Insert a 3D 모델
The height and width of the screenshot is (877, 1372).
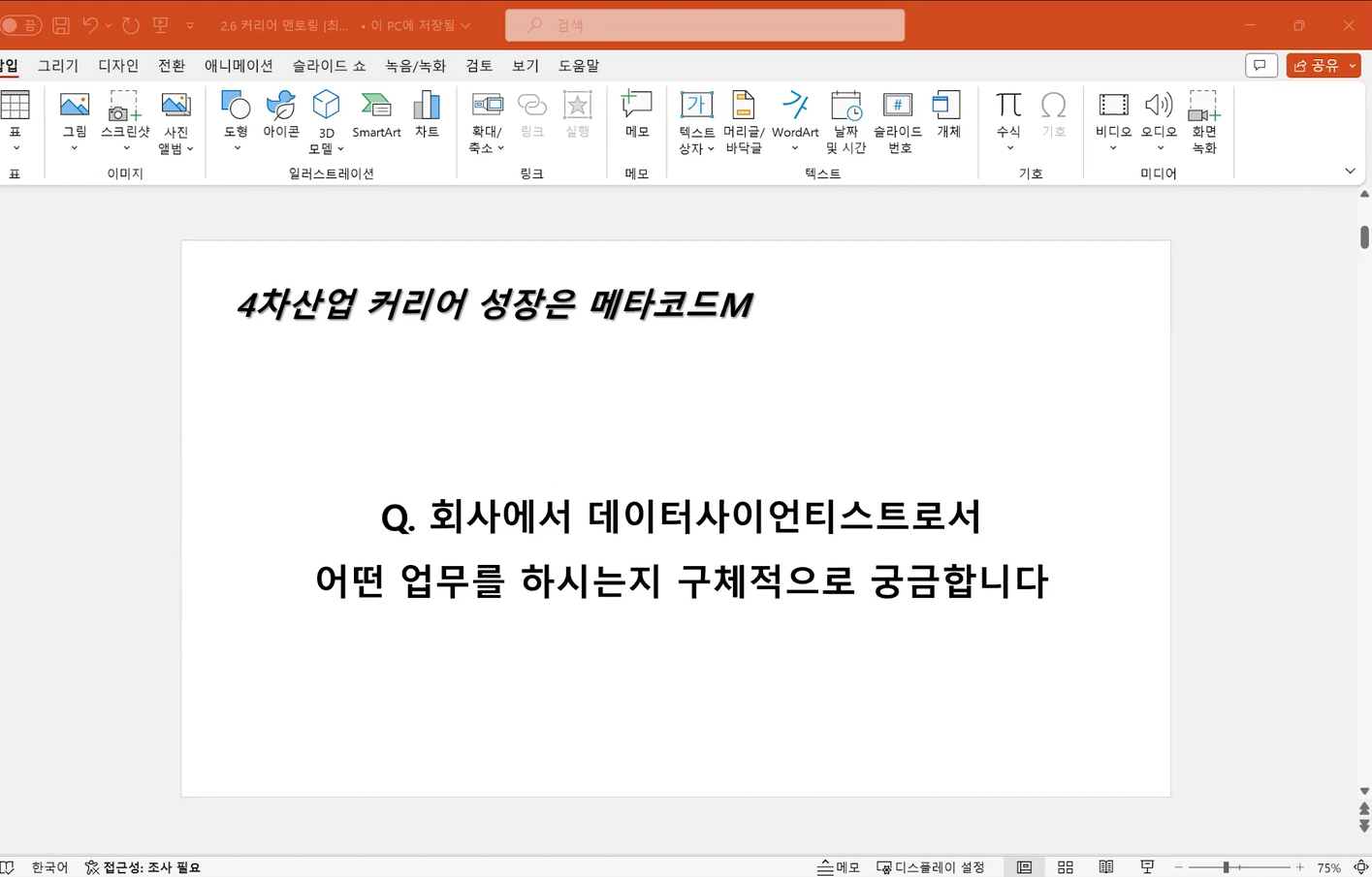click(x=327, y=121)
